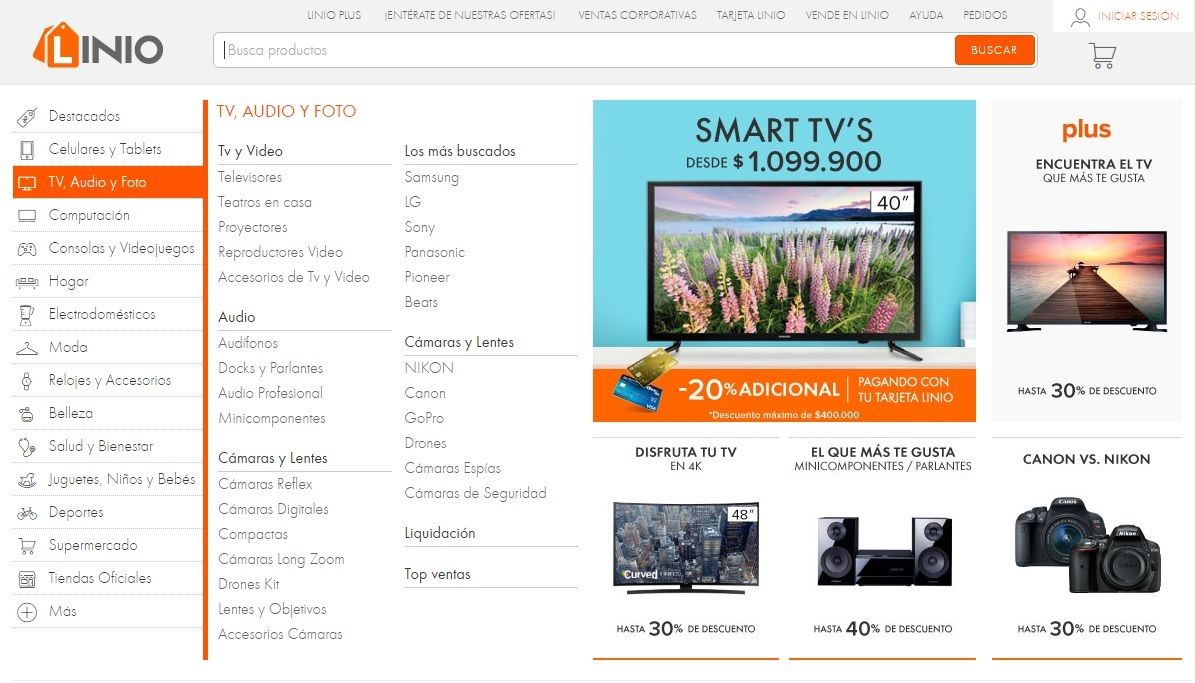The image size is (1195, 683).
Task: Open the Canon vs. Nikon cameras promo
Action: pyautogui.click(x=1087, y=547)
